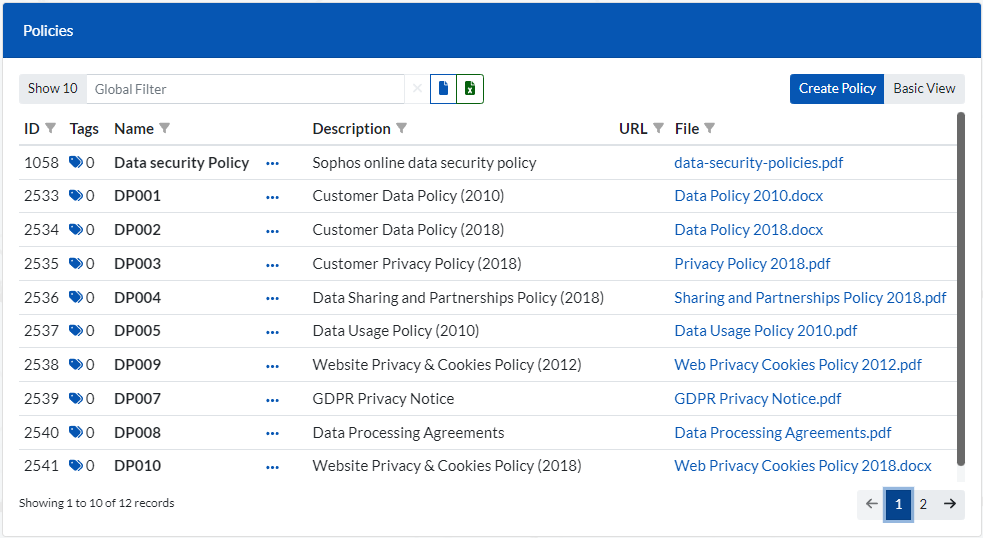Click the vertical scrollbar of the table

coord(961,290)
